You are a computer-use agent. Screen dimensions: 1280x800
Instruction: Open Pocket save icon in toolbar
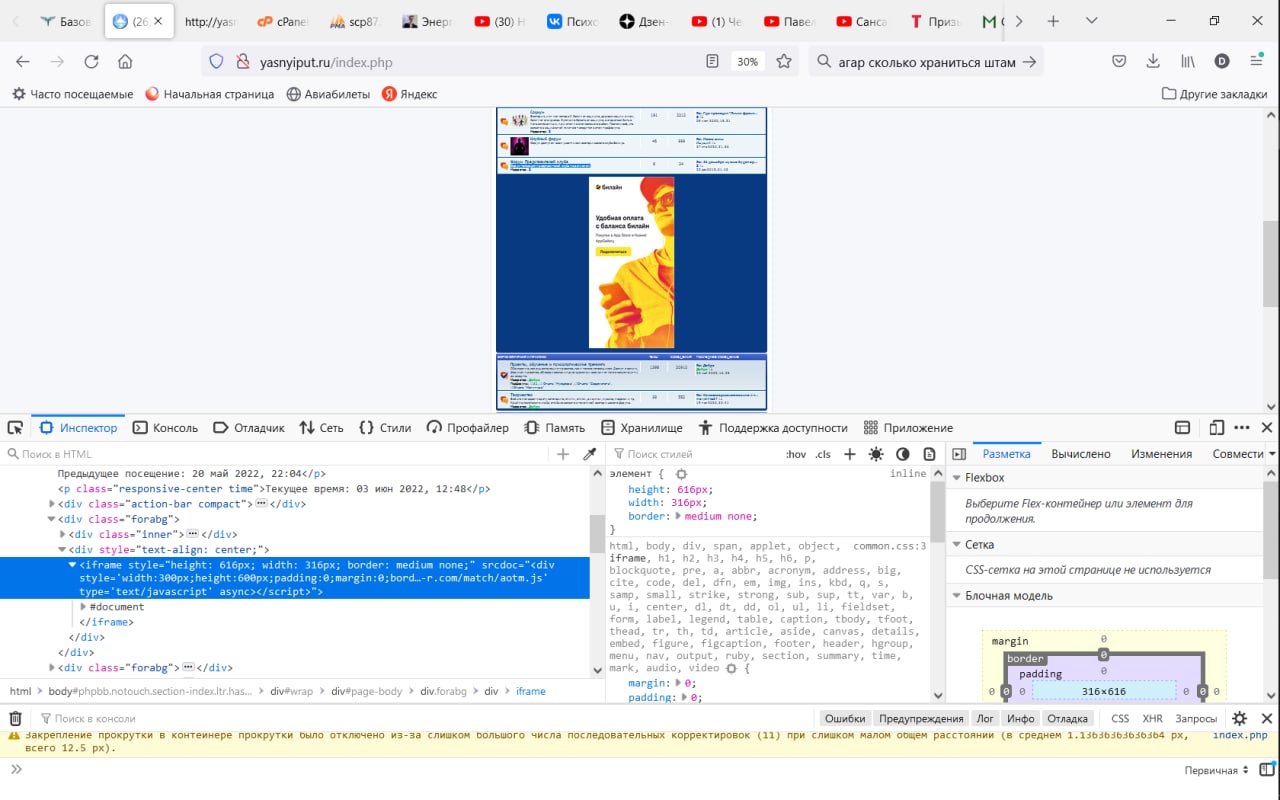pos(1120,62)
